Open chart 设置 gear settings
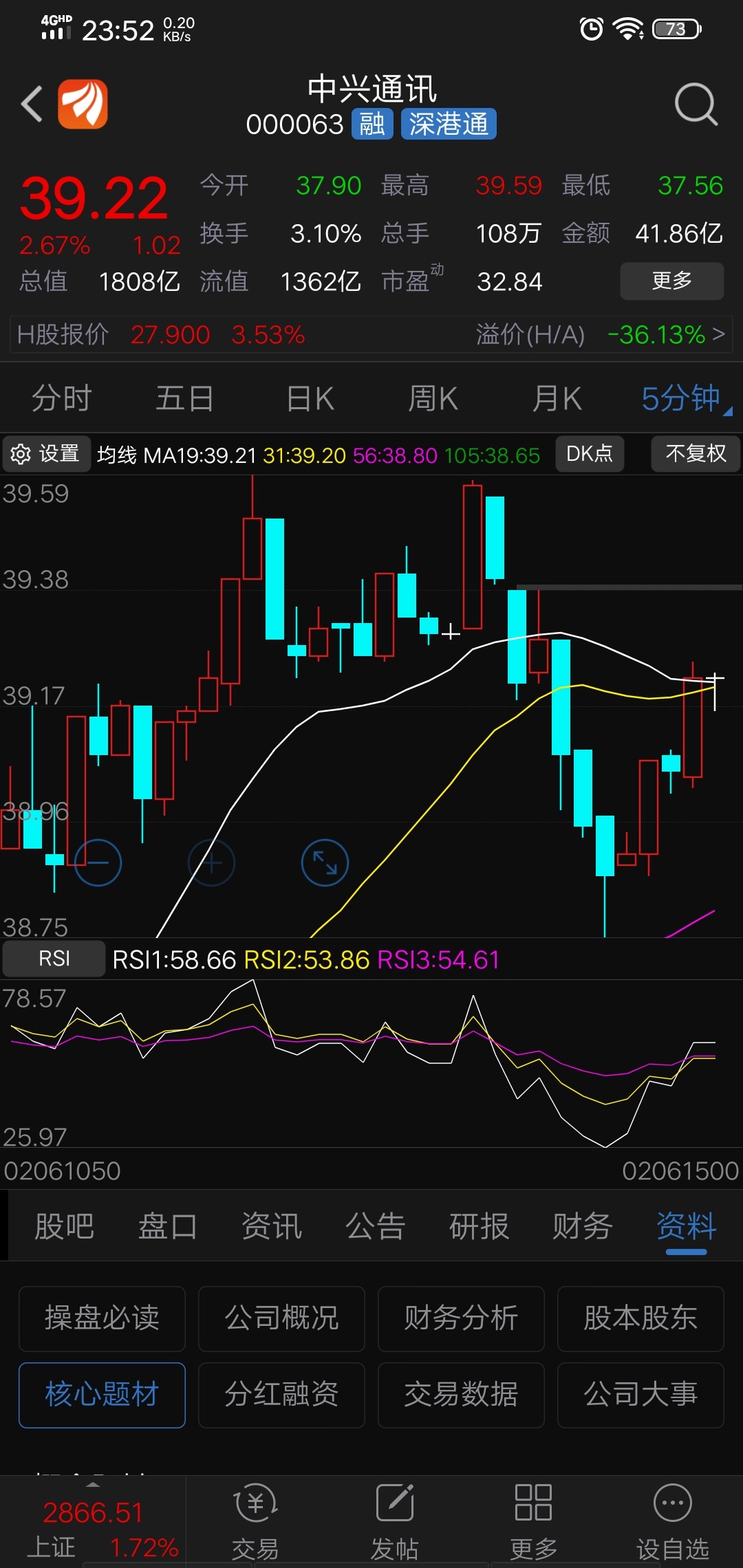The height and width of the screenshot is (1568, 743). point(46,454)
